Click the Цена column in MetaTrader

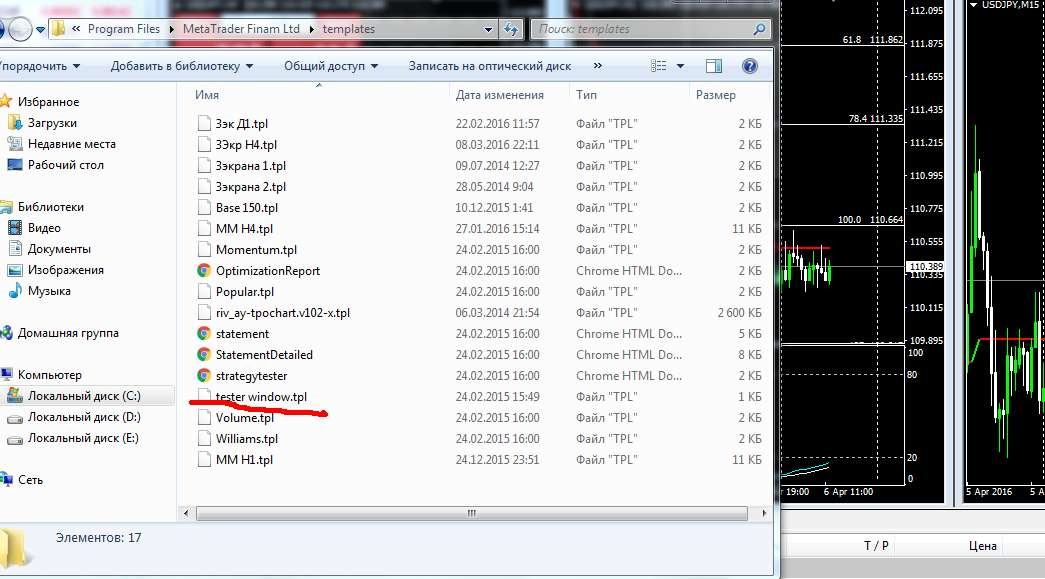click(x=982, y=546)
